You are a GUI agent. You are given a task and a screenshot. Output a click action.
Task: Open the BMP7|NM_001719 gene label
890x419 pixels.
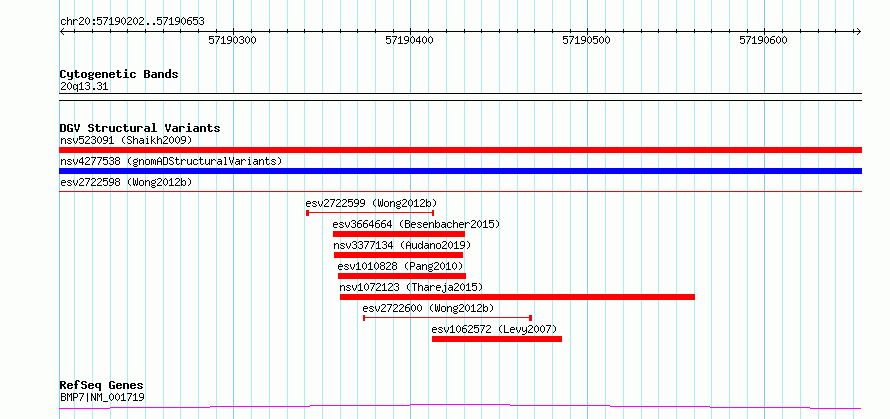(102, 397)
